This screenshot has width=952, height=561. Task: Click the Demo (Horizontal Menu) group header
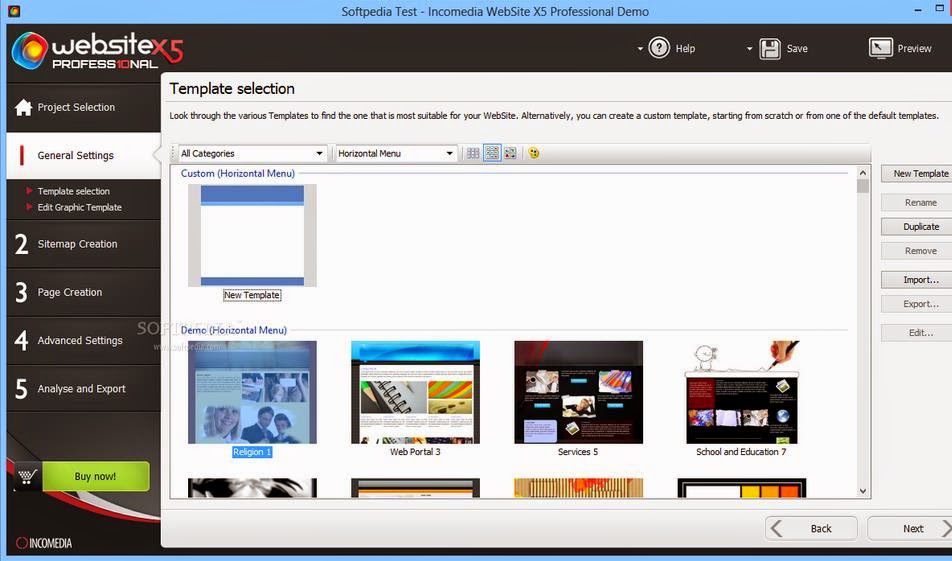(234, 330)
